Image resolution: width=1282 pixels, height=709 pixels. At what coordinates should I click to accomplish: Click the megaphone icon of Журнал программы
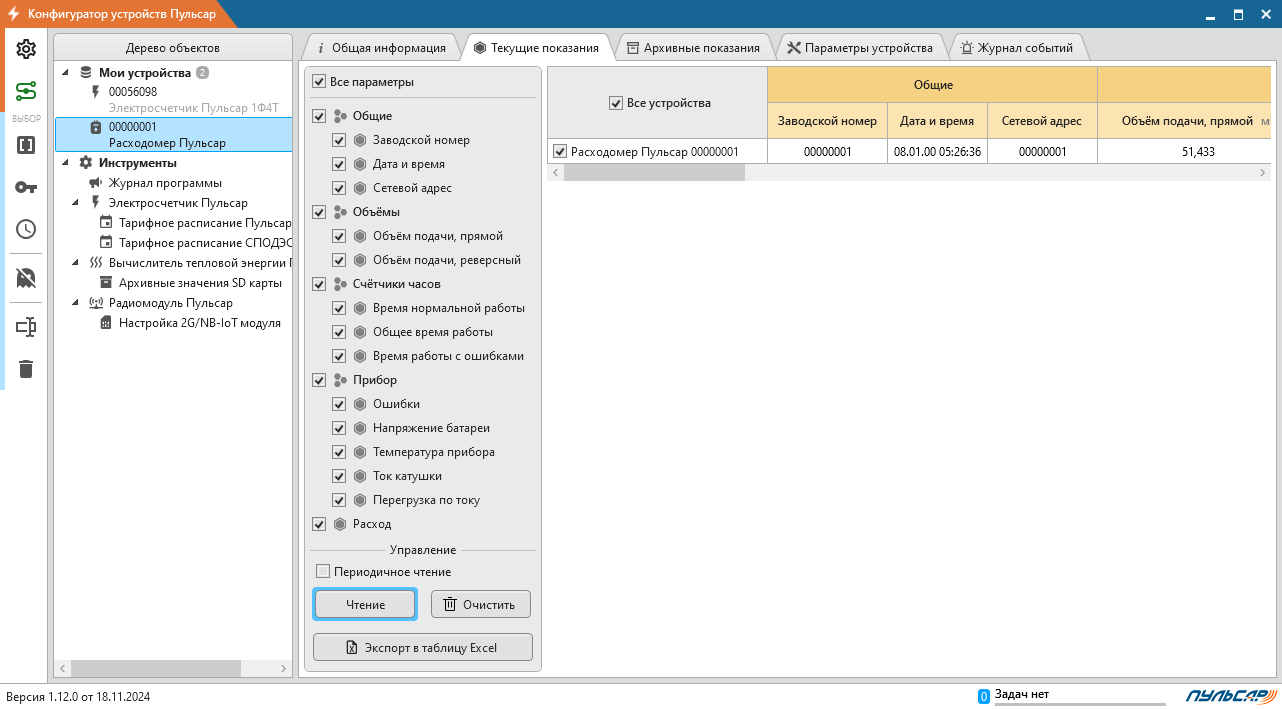(96, 183)
